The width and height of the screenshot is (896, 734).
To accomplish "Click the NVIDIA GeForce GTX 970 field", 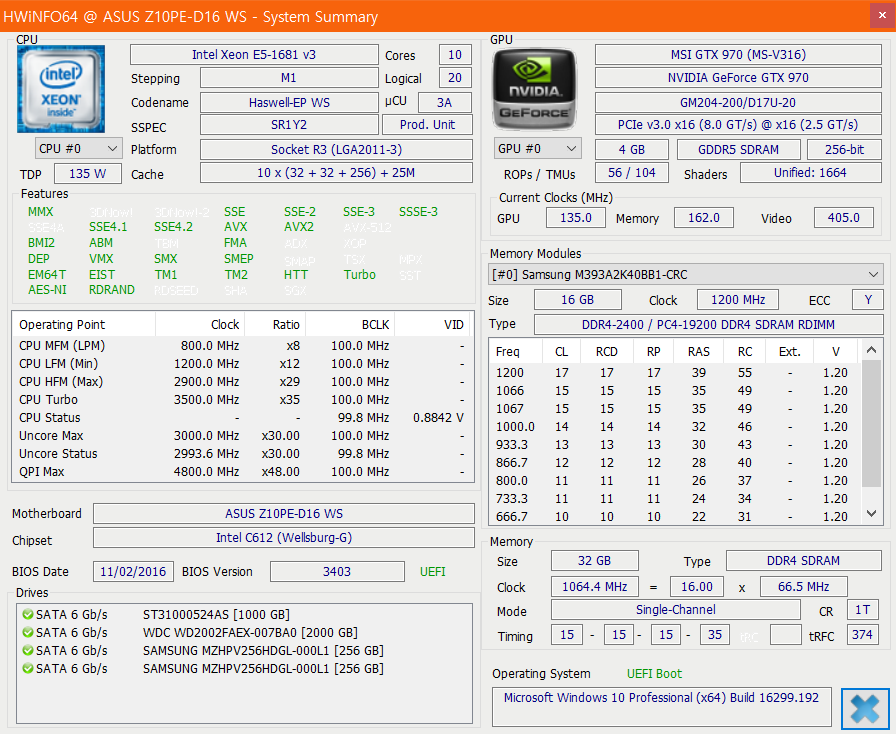I will point(738,78).
